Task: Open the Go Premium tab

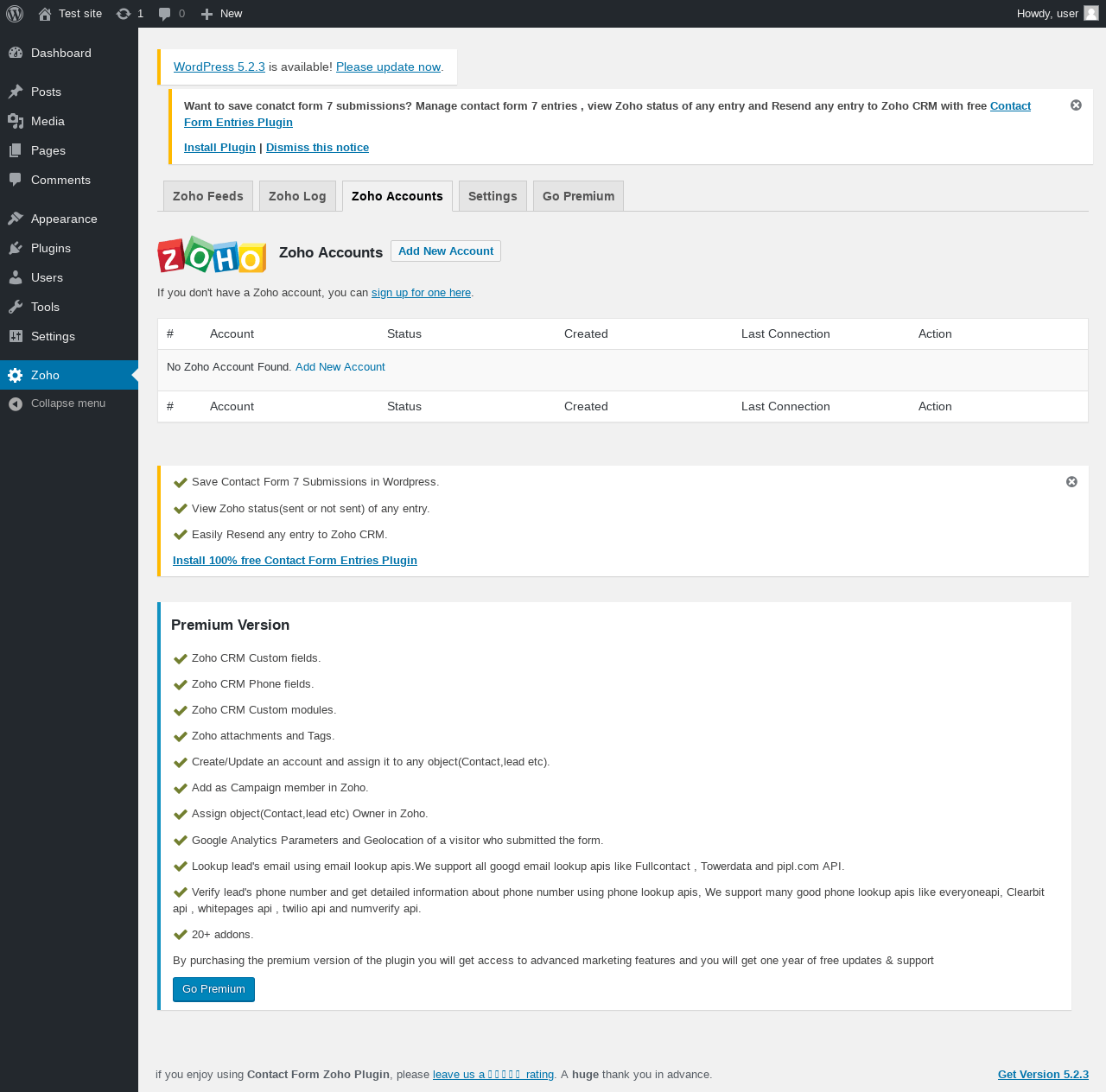Action: tap(578, 196)
